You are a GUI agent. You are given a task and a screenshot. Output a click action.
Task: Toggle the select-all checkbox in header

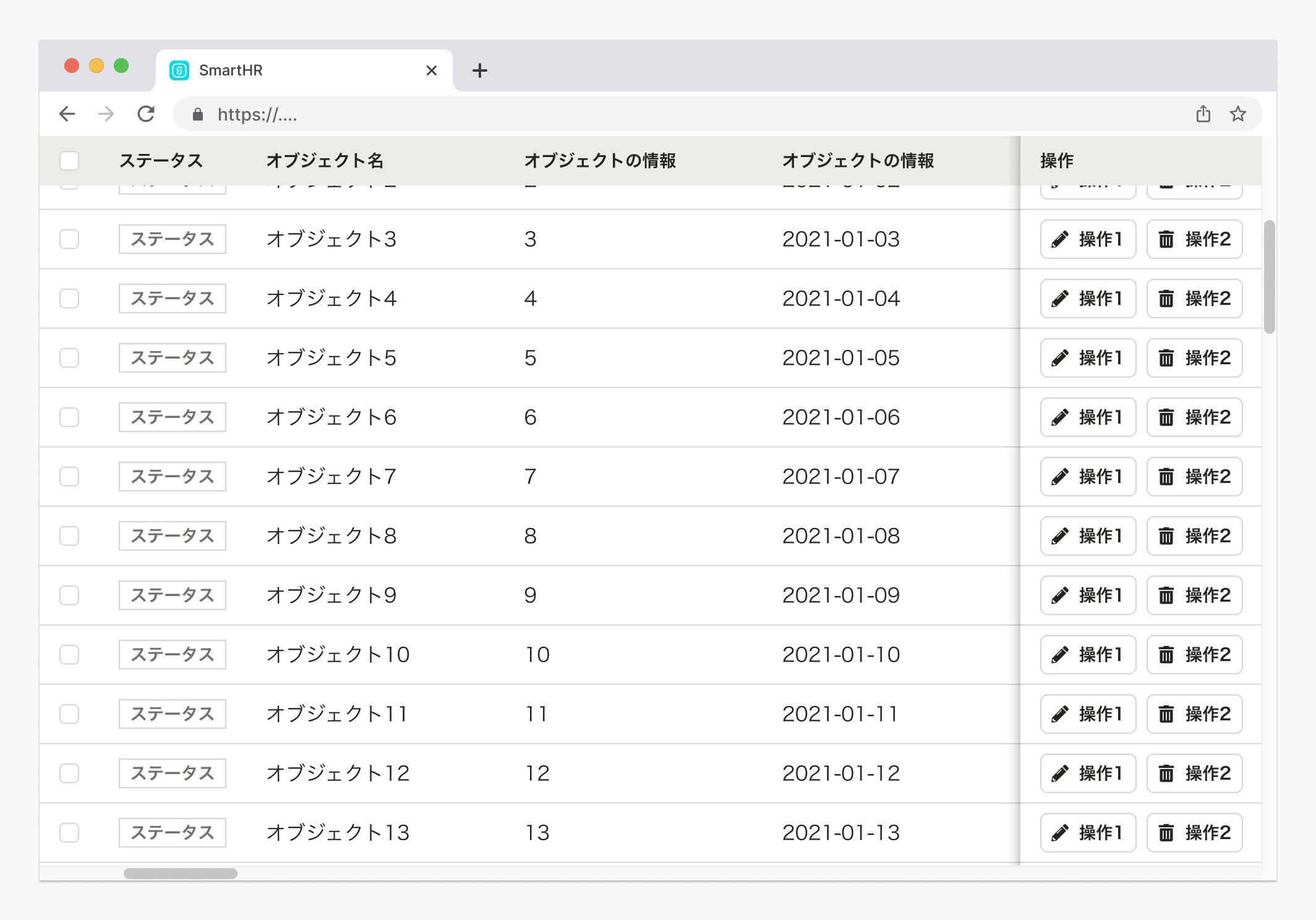pyautogui.click(x=69, y=161)
